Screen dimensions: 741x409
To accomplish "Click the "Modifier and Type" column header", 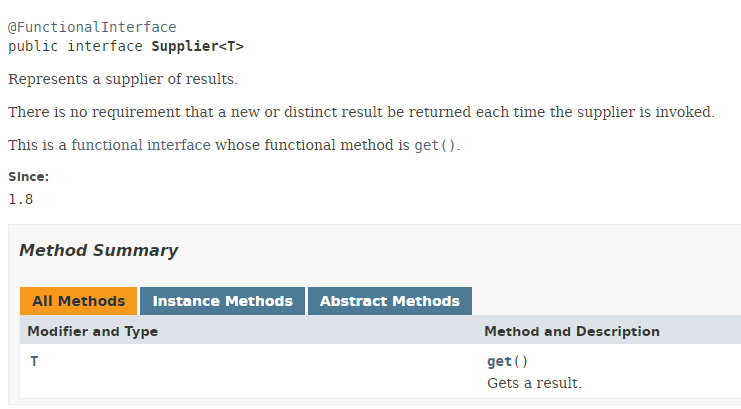I will (x=92, y=331).
